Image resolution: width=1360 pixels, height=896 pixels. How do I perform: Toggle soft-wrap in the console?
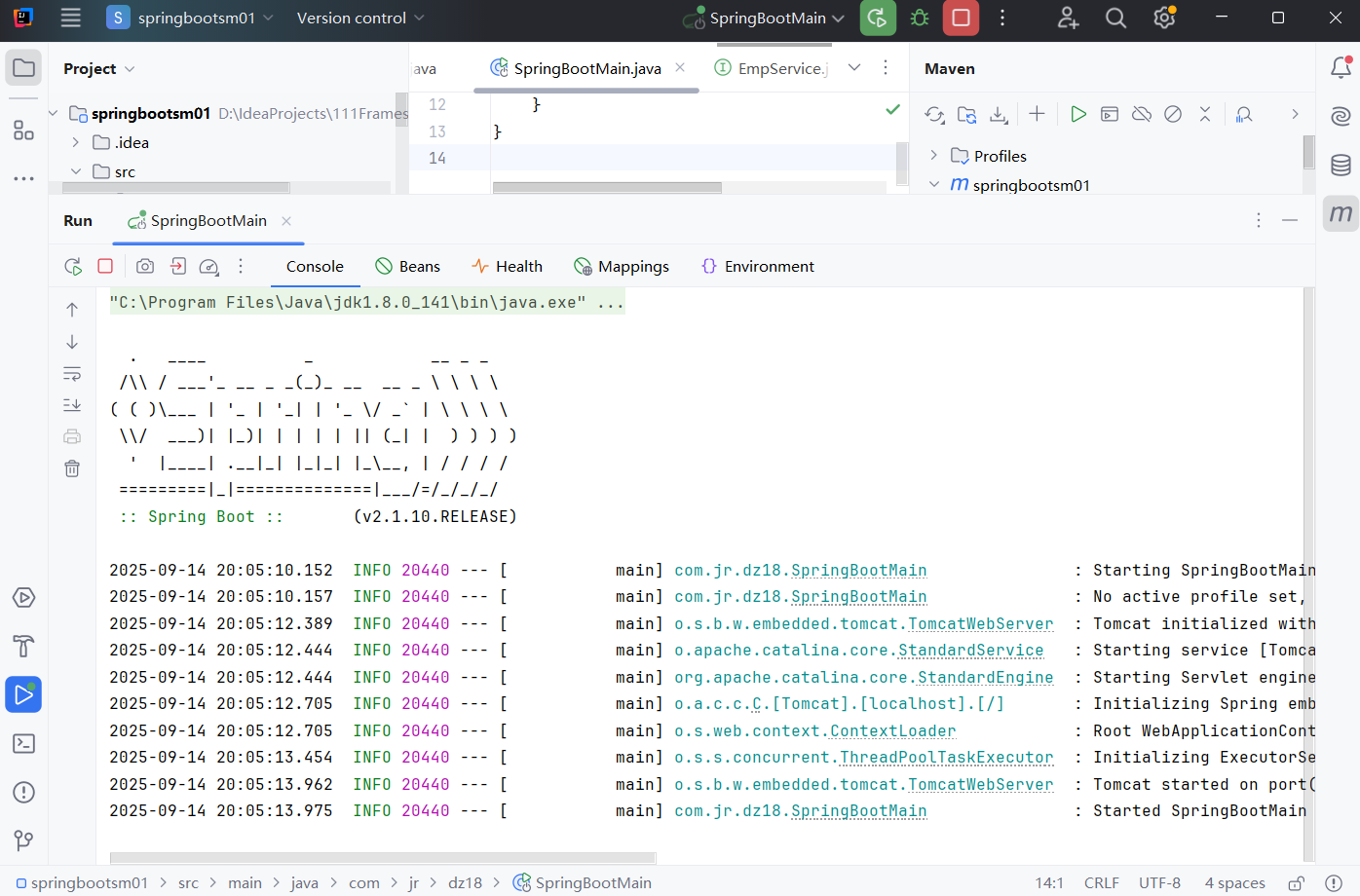[72, 374]
